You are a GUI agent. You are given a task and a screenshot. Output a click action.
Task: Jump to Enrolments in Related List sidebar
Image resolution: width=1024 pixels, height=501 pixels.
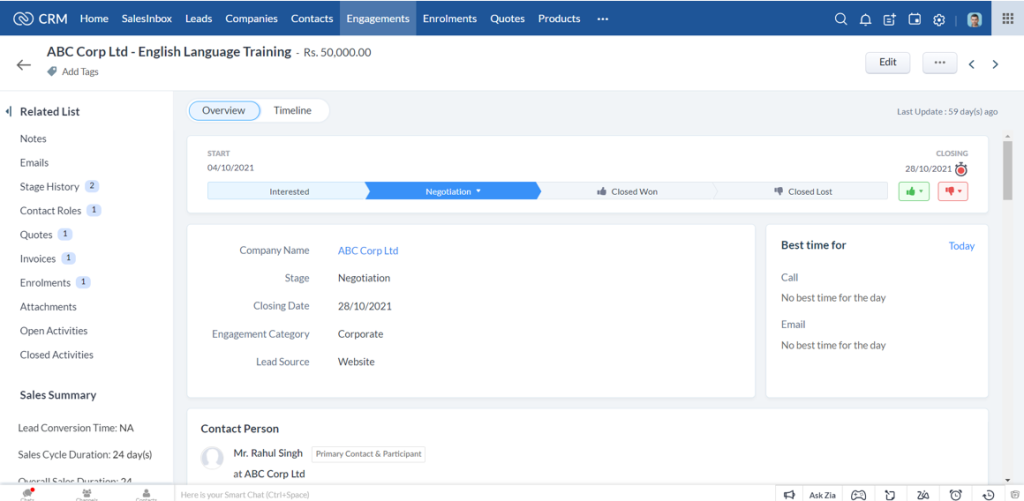45,283
